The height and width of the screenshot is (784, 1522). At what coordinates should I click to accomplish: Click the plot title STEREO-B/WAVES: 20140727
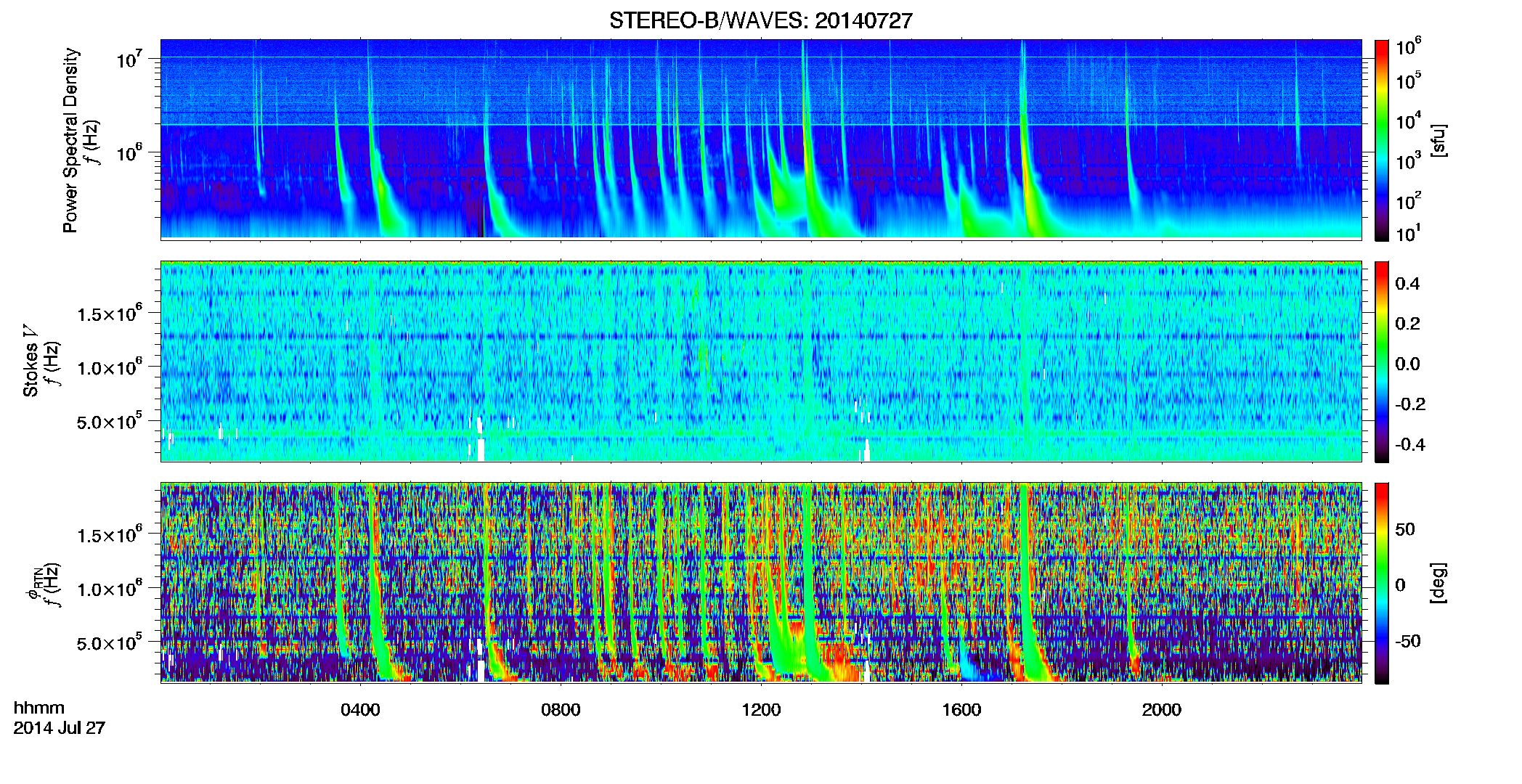[760, 21]
